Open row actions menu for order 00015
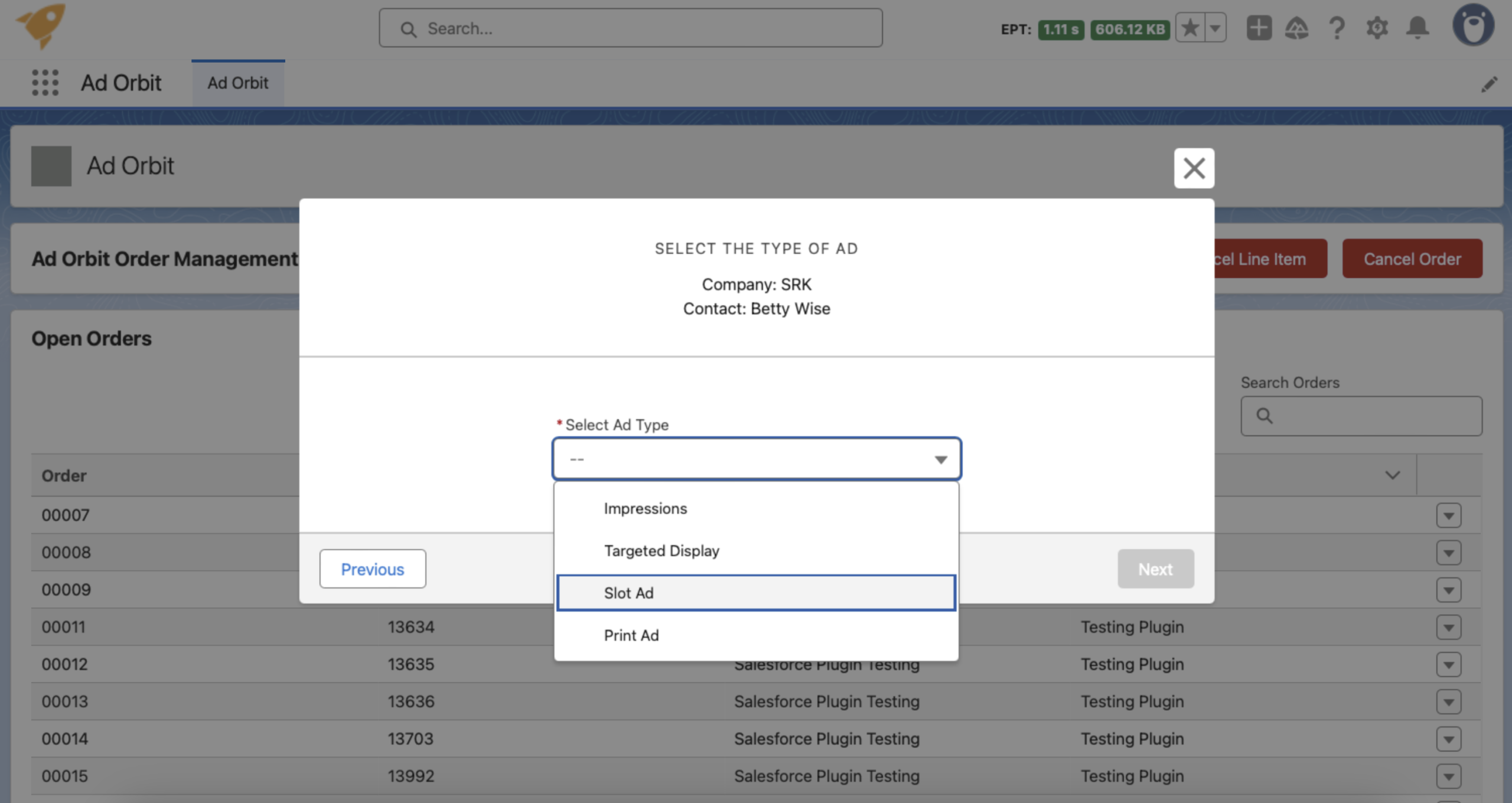 click(1449, 776)
